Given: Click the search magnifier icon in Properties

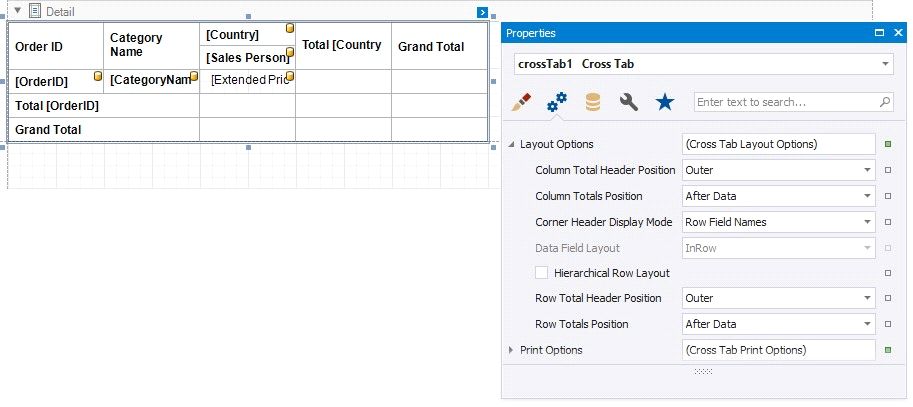Looking at the screenshot, I should pos(885,102).
